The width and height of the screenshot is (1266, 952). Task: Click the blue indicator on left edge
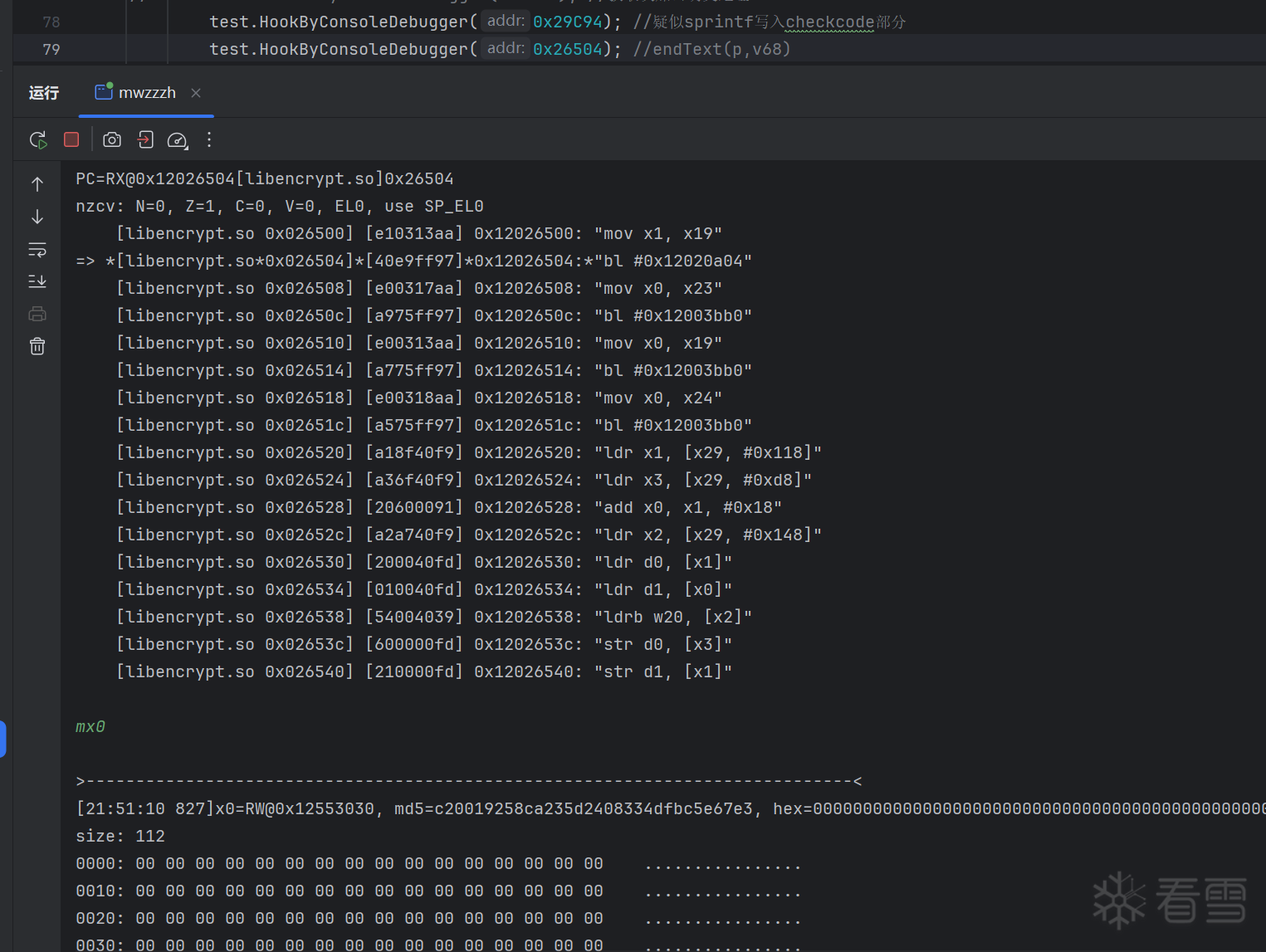[3, 739]
